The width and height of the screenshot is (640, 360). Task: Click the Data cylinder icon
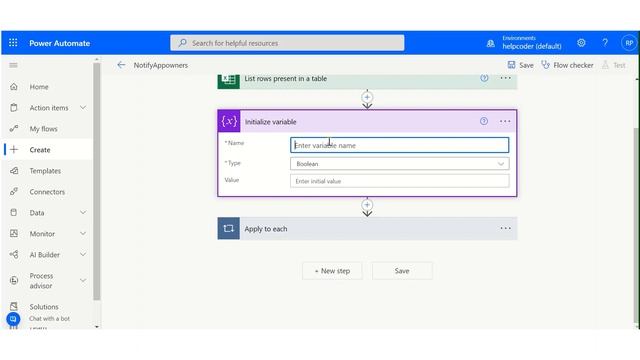click(14, 213)
